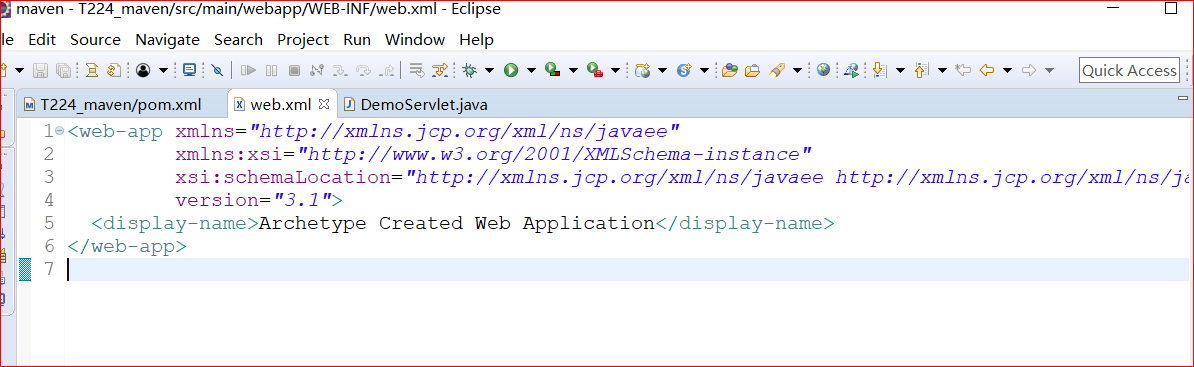Switch to T224_maven/pom.xml tab
Image resolution: width=1194 pixels, height=367 pixels.
(x=121, y=104)
